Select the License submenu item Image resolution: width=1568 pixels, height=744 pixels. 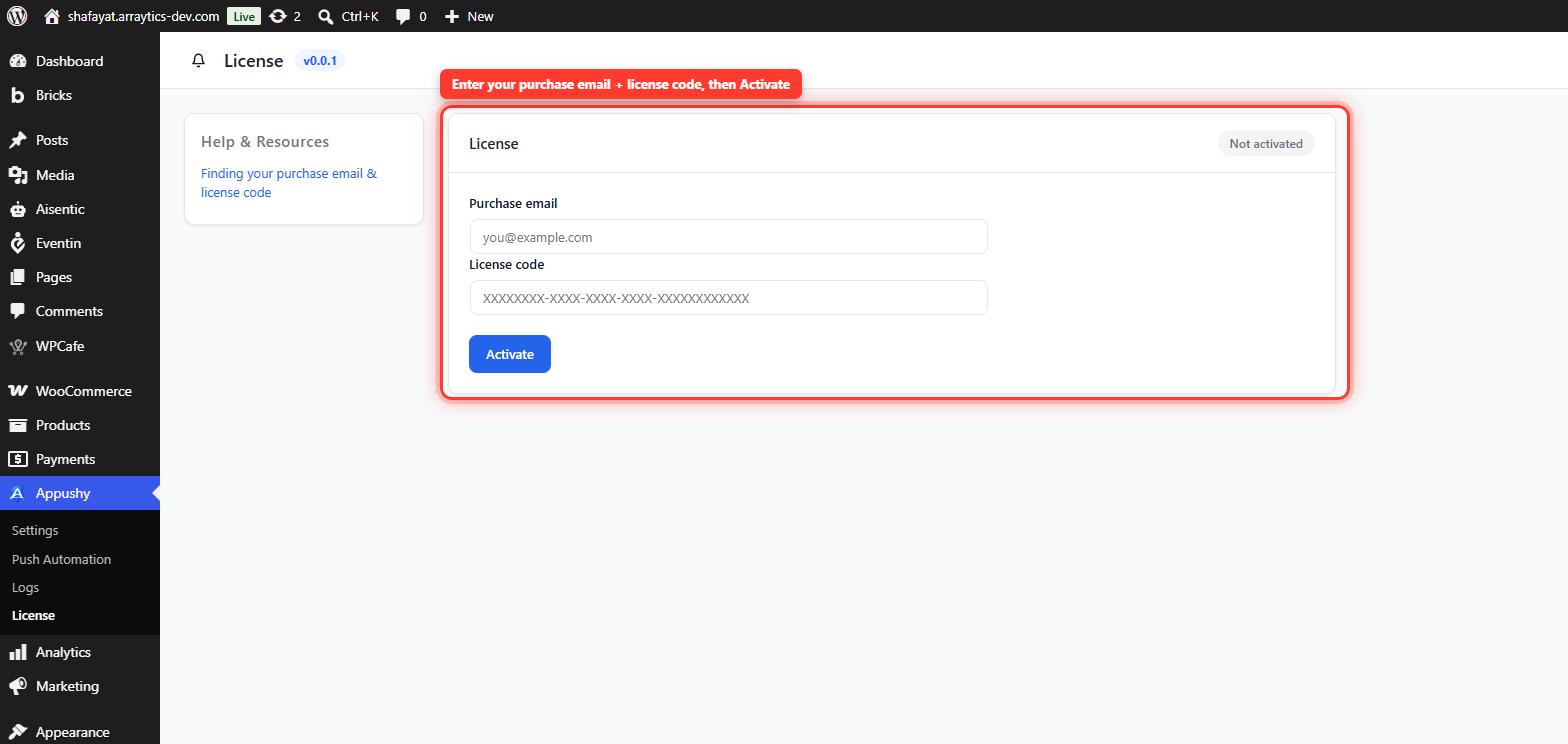pyautogui.click(x=33, y=615)
